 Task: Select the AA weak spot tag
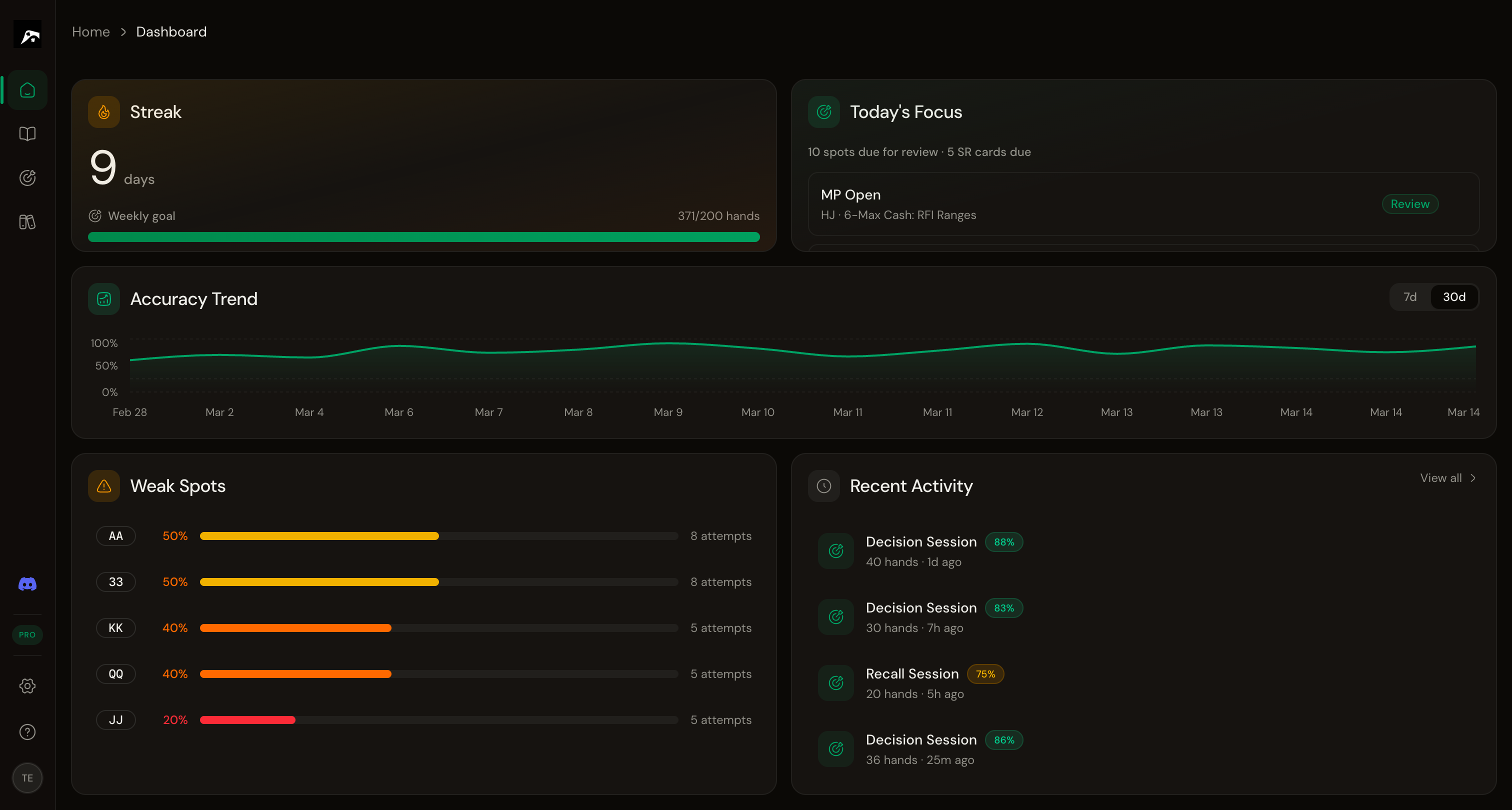(x=115, y=536)
